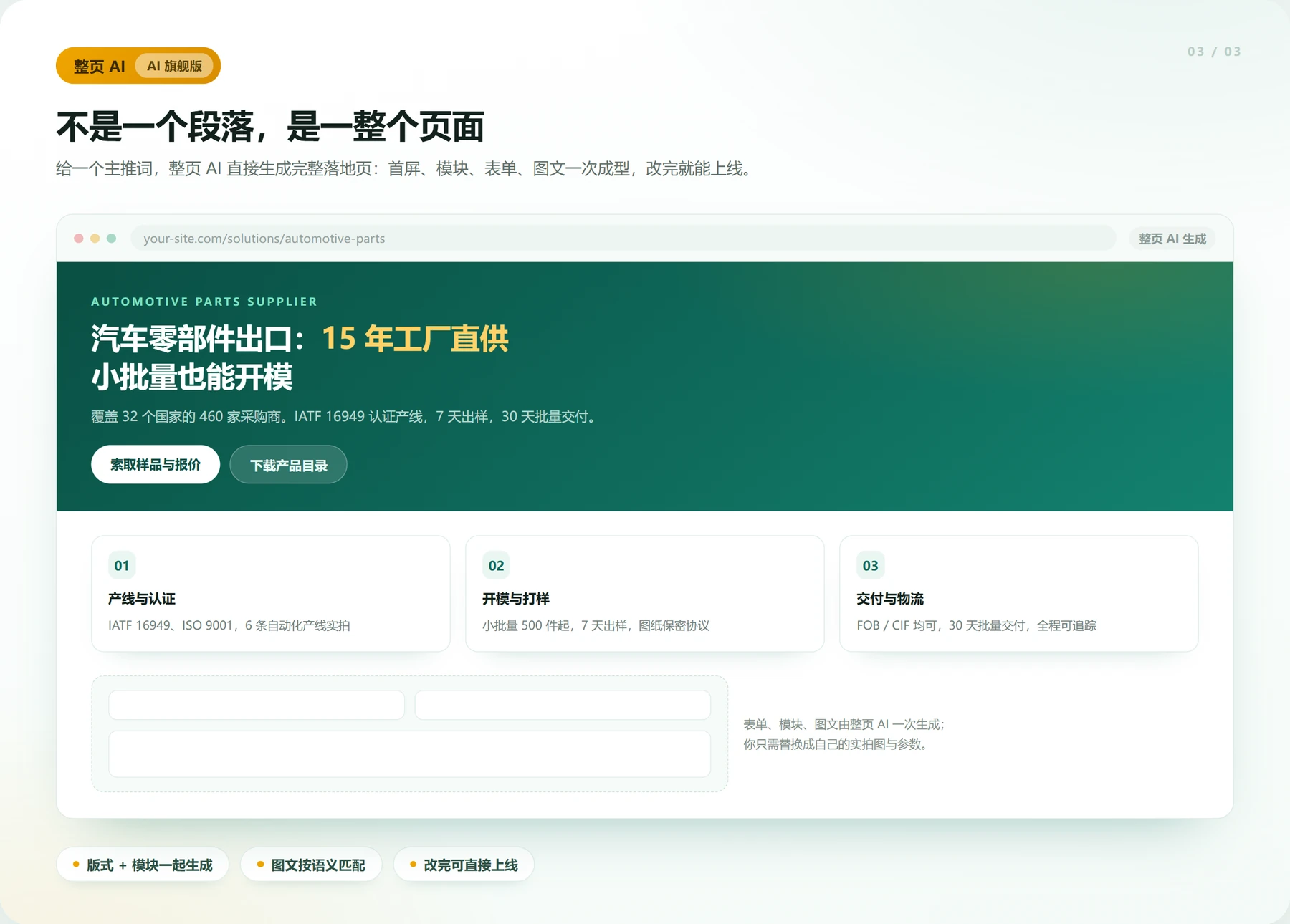
Task: Click the green window dot
Action: click(112, 239)
